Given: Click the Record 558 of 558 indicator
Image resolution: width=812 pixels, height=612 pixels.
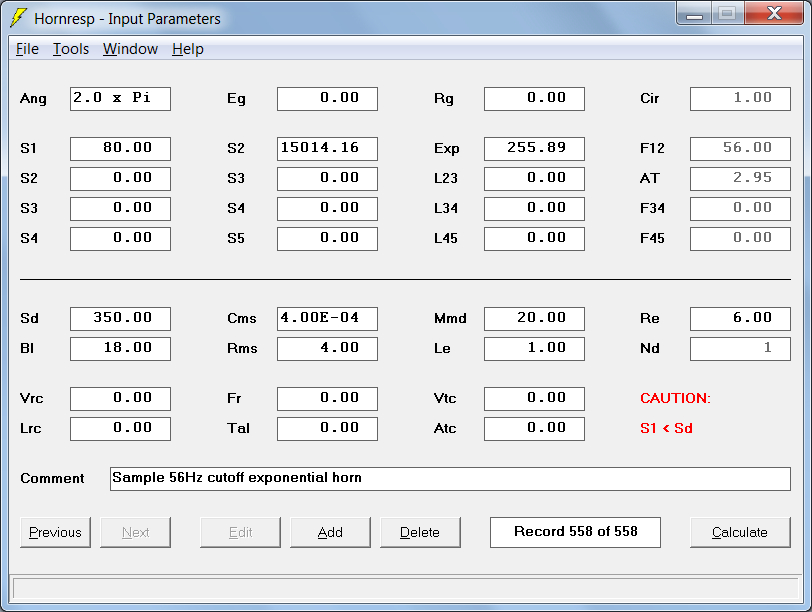Looking at the screenshot, I should (575, 532).
